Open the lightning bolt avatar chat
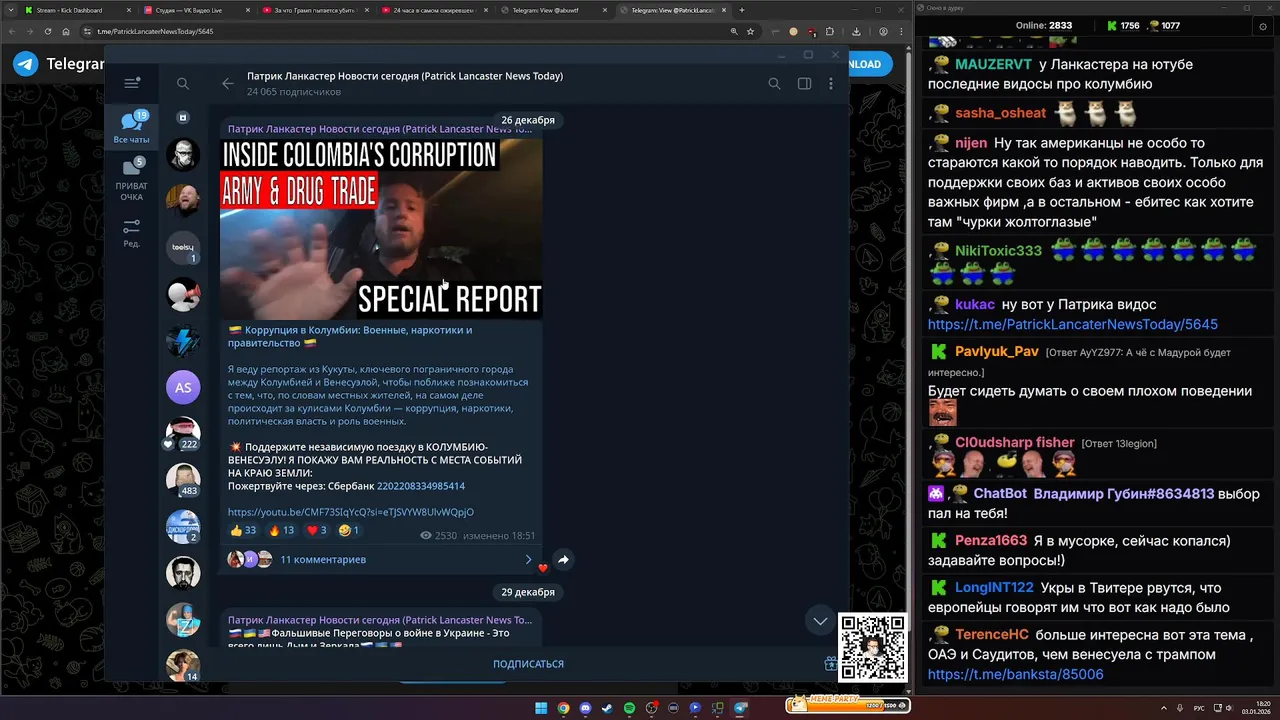This screenshot has width=1280, height=720. (183, 340)
